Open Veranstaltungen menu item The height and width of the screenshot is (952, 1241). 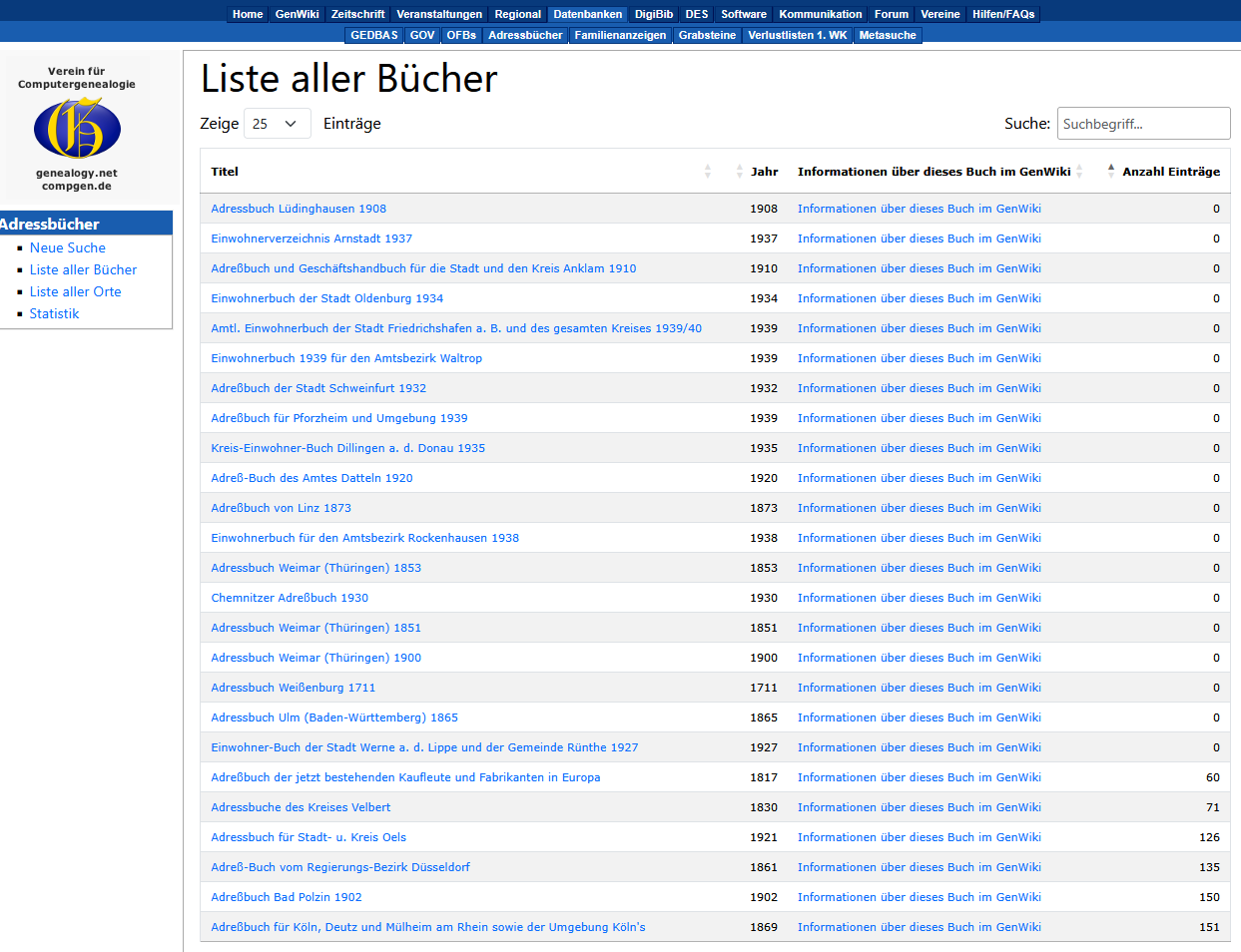(x=439, y=14)
